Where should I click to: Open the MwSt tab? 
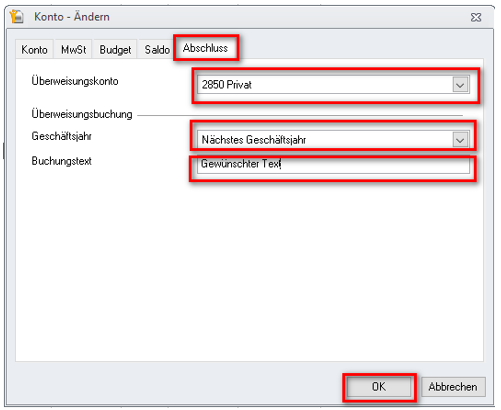click(x=73, y=50)
